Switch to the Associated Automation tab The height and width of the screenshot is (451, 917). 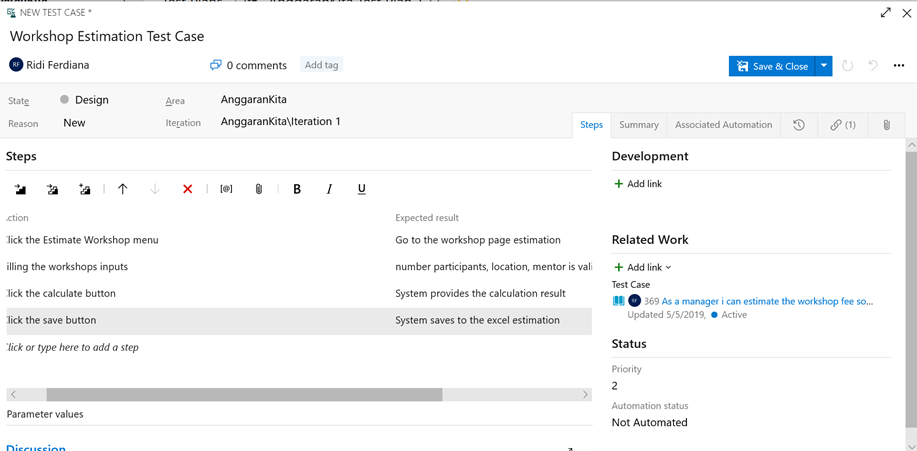723,125
